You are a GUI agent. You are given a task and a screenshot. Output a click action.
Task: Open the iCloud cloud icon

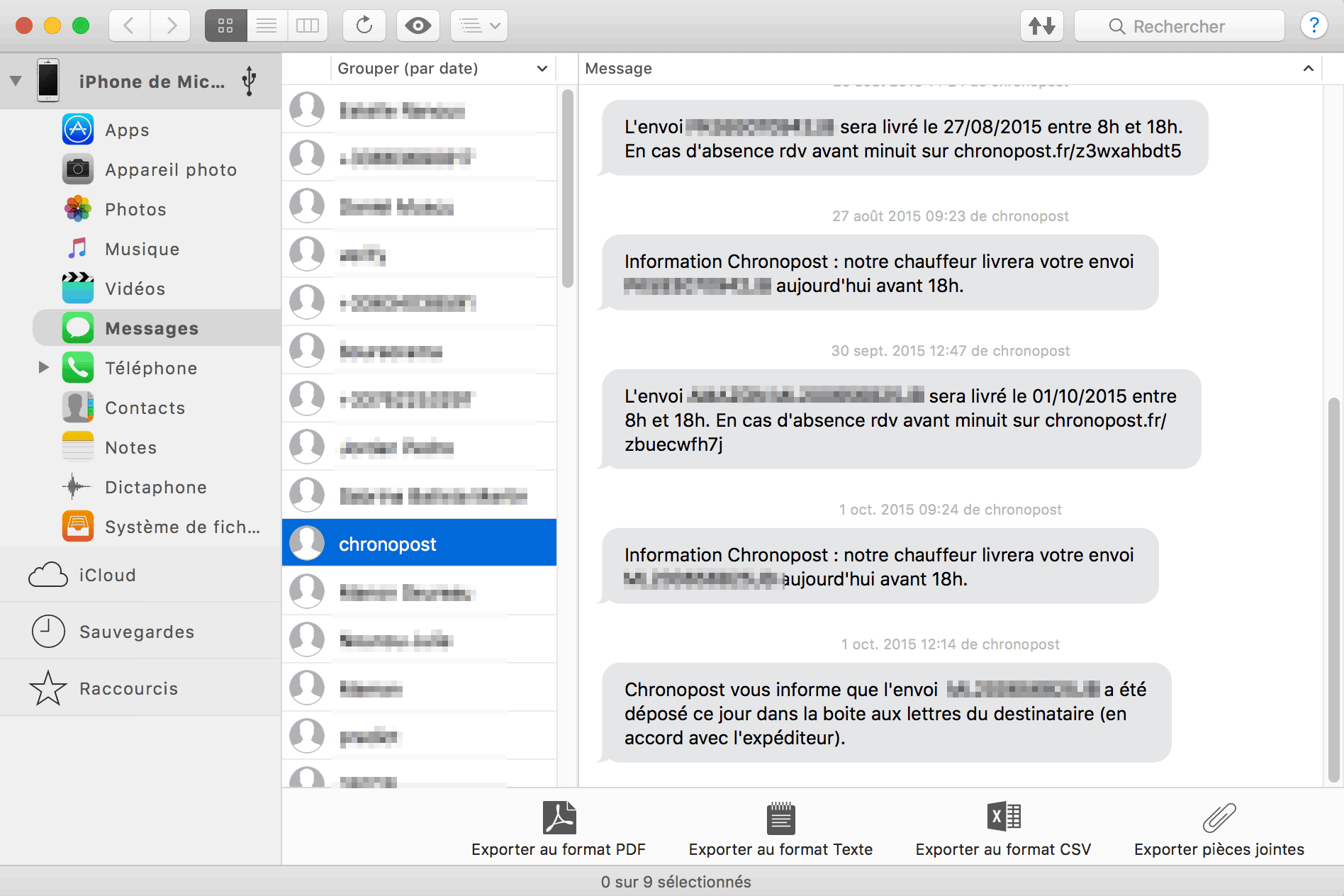tap(48, 575)
